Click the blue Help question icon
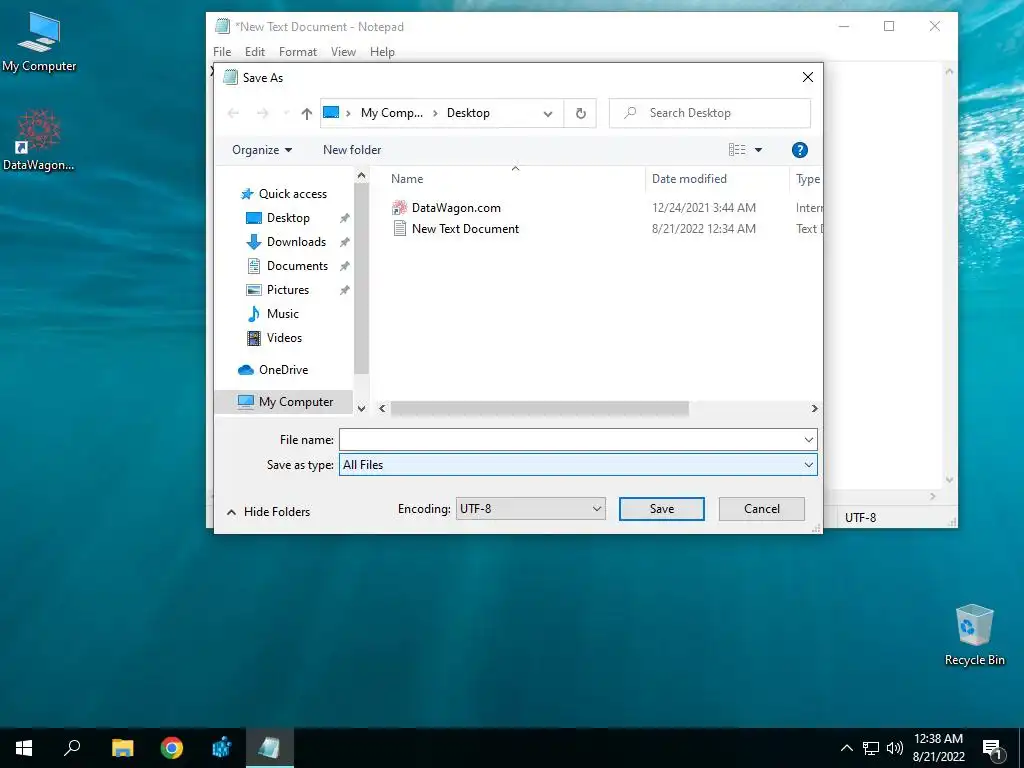This screenshot has width=1024, height=768. [x=799, y=150]
